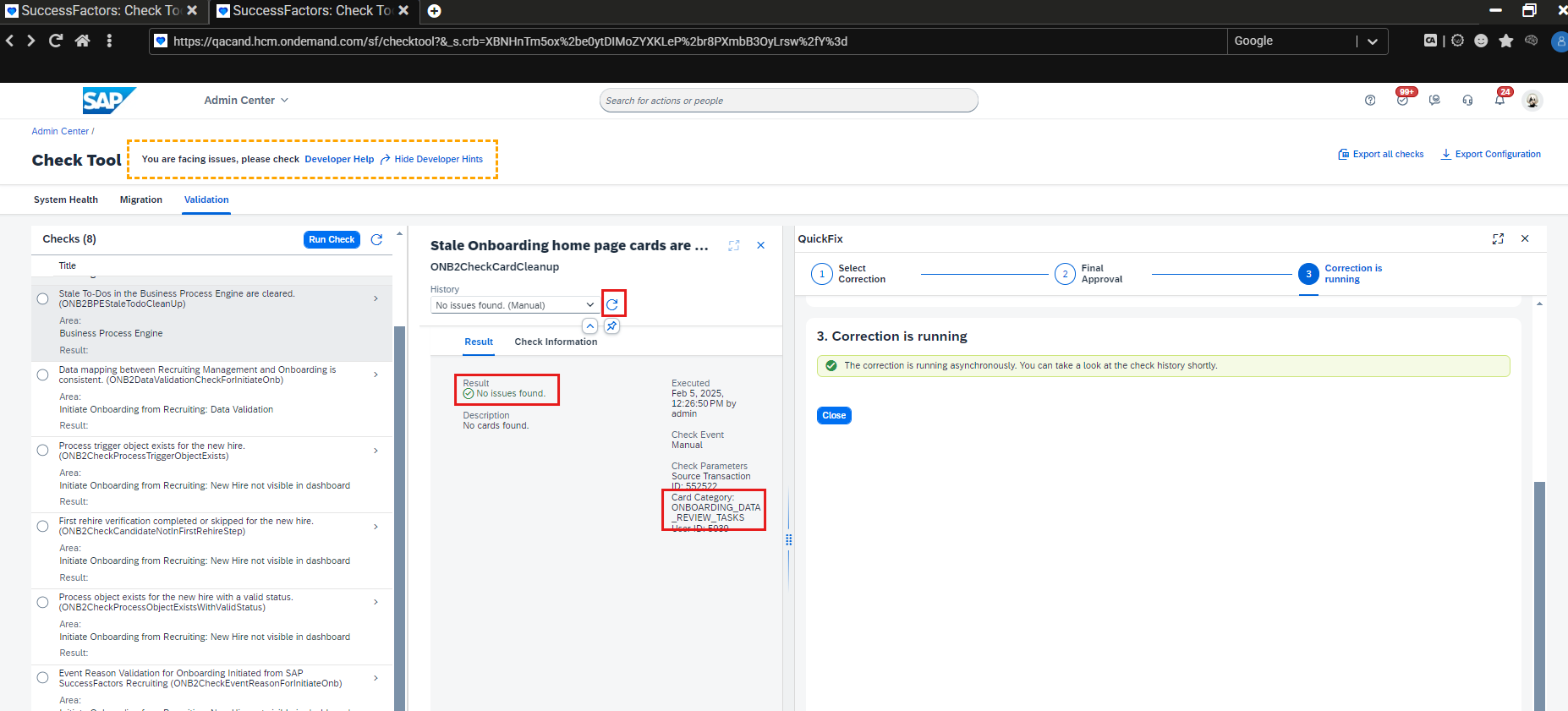
Task: Close the Stale Onboarding check detail panel
Action: [x=761, y=245]
